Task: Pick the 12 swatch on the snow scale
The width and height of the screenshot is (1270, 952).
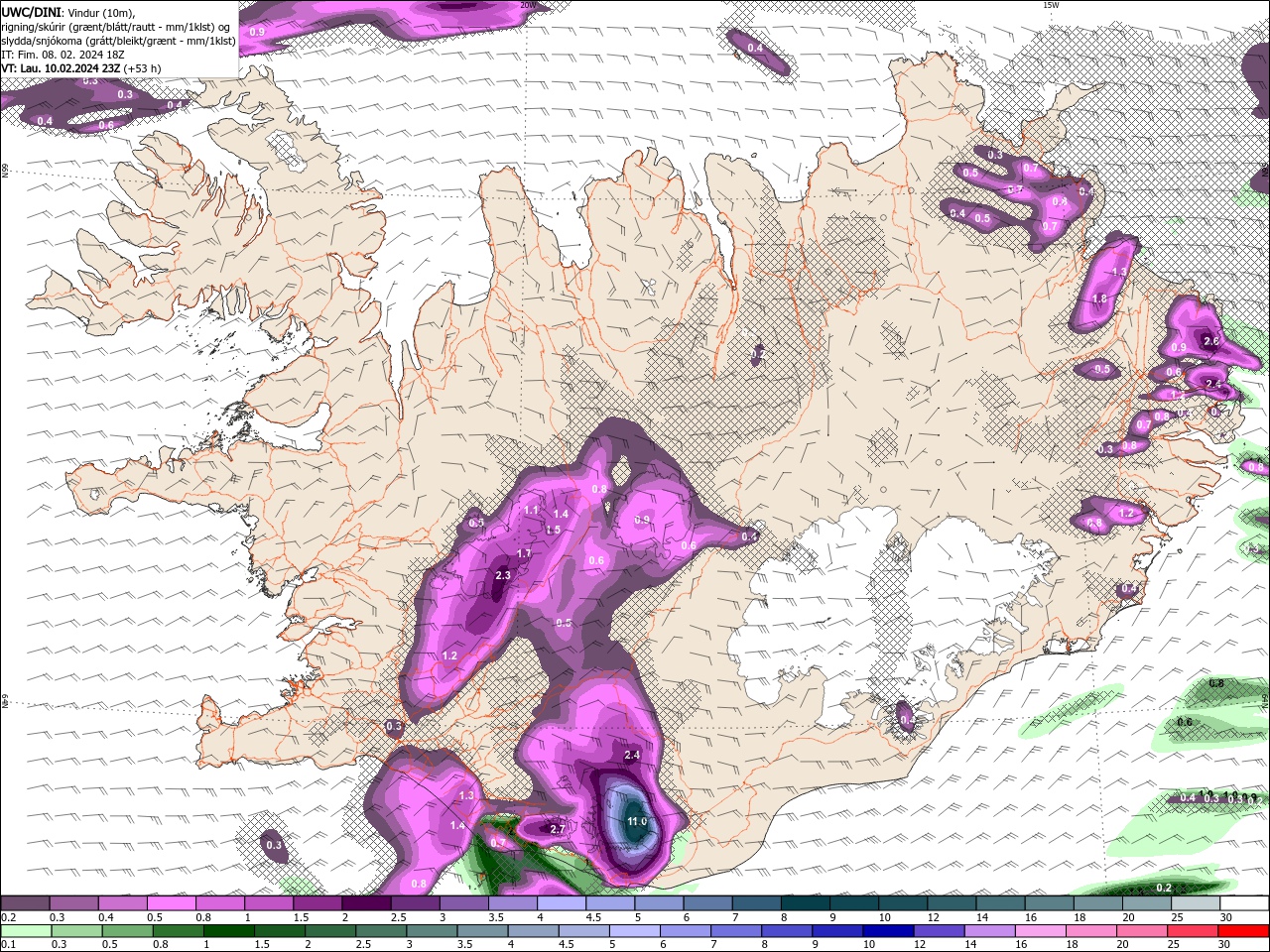Action: (x=952, y=903)
